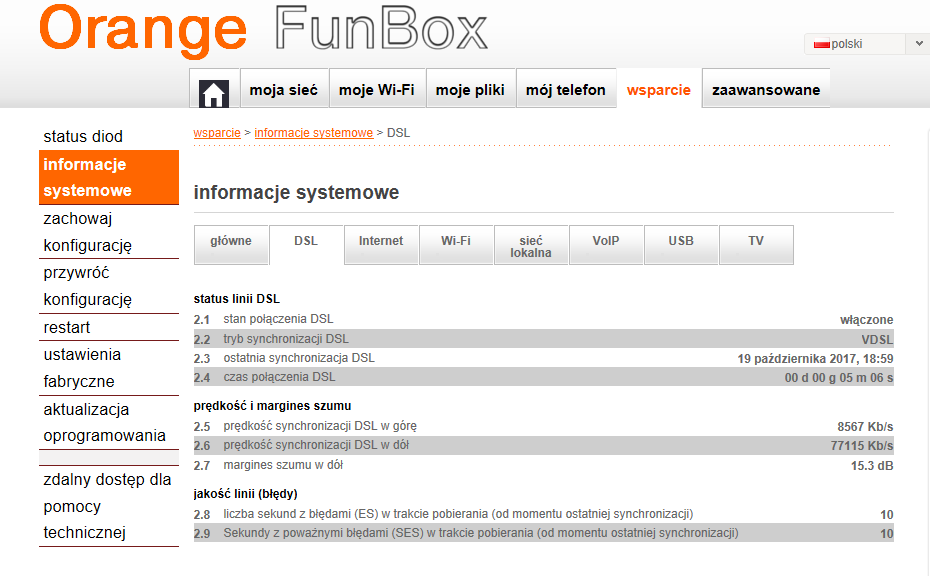Click the jakość linii (błędy) heading

[246, 494]
